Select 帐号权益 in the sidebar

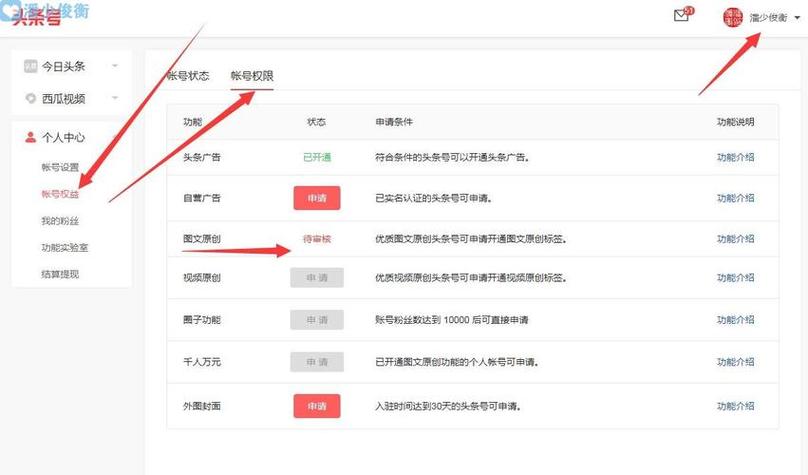point(60,194)
